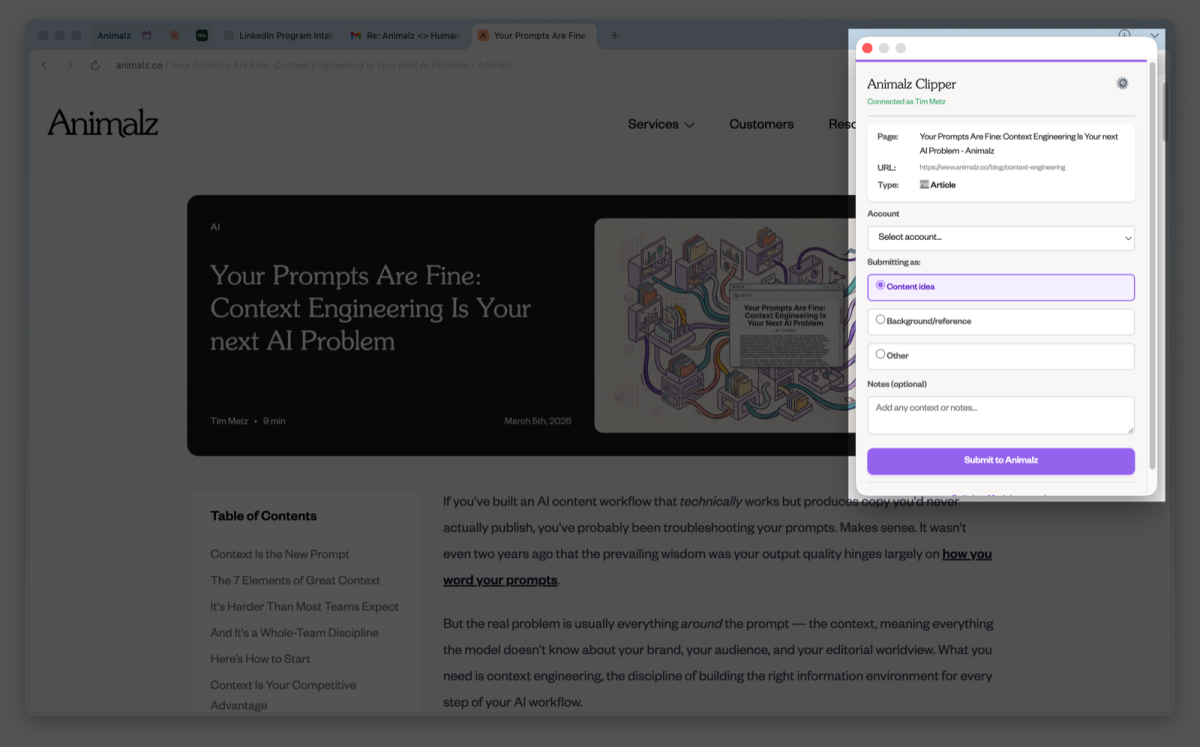Click the animalz.co address bar
Screen dimensions: 1200x747
coord(314,65)
